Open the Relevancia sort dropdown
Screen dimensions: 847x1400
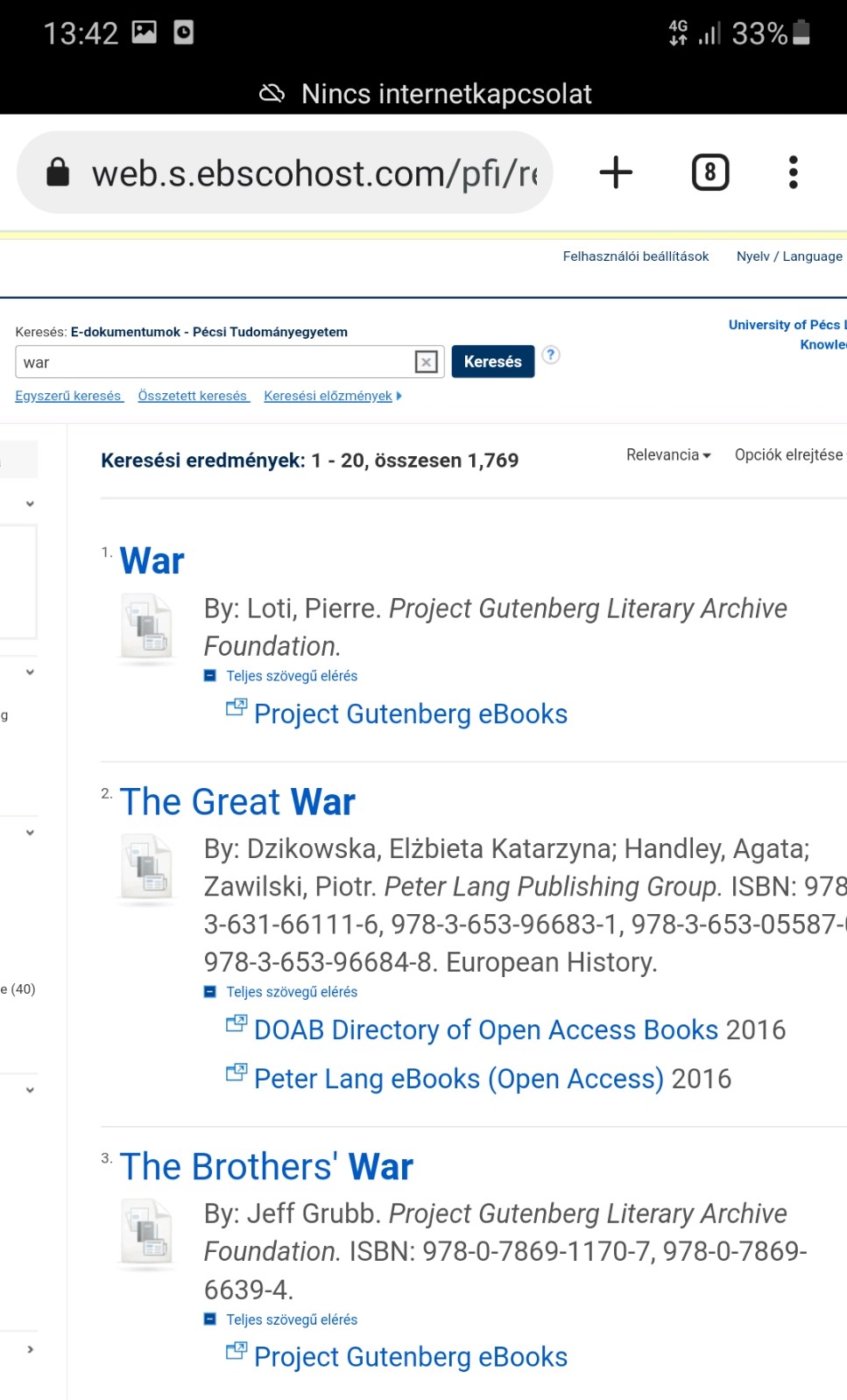click(x=668, y=455)
